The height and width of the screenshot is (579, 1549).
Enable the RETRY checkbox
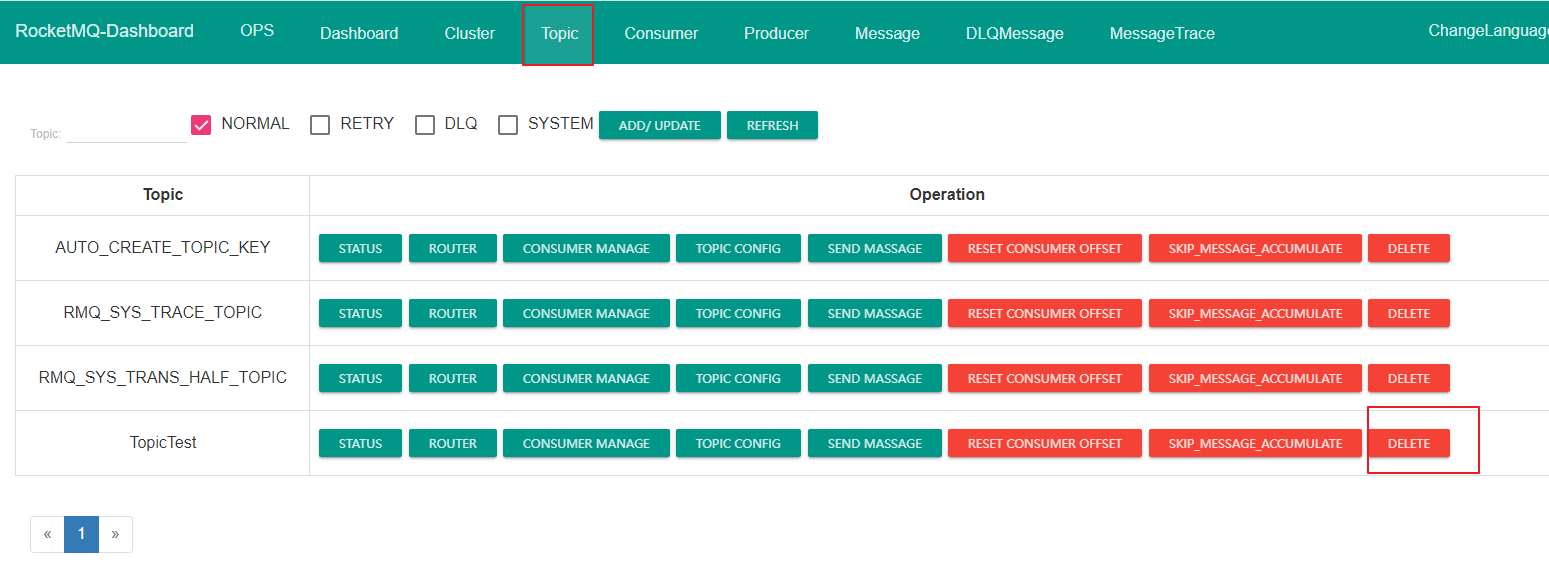pos(320,125)
